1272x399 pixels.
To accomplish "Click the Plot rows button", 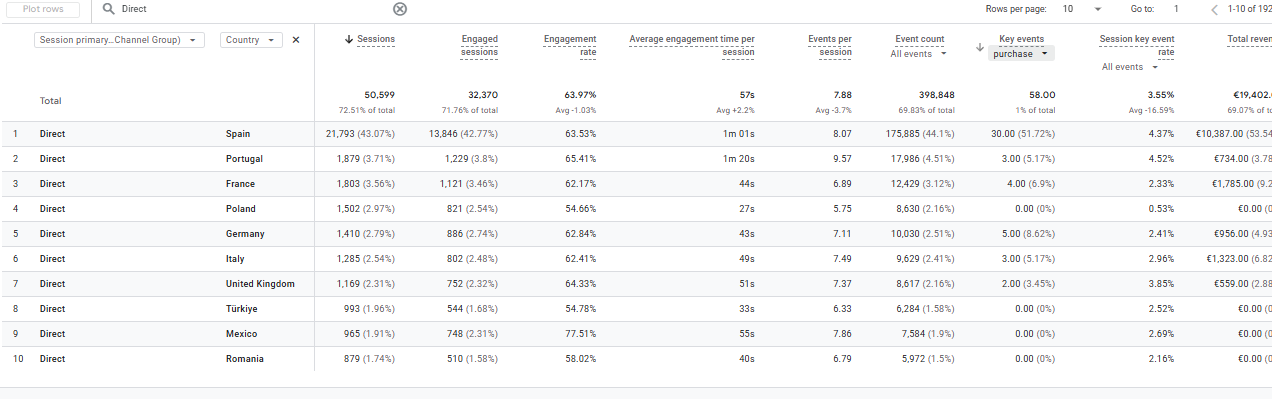I will [x=44, y=9].
